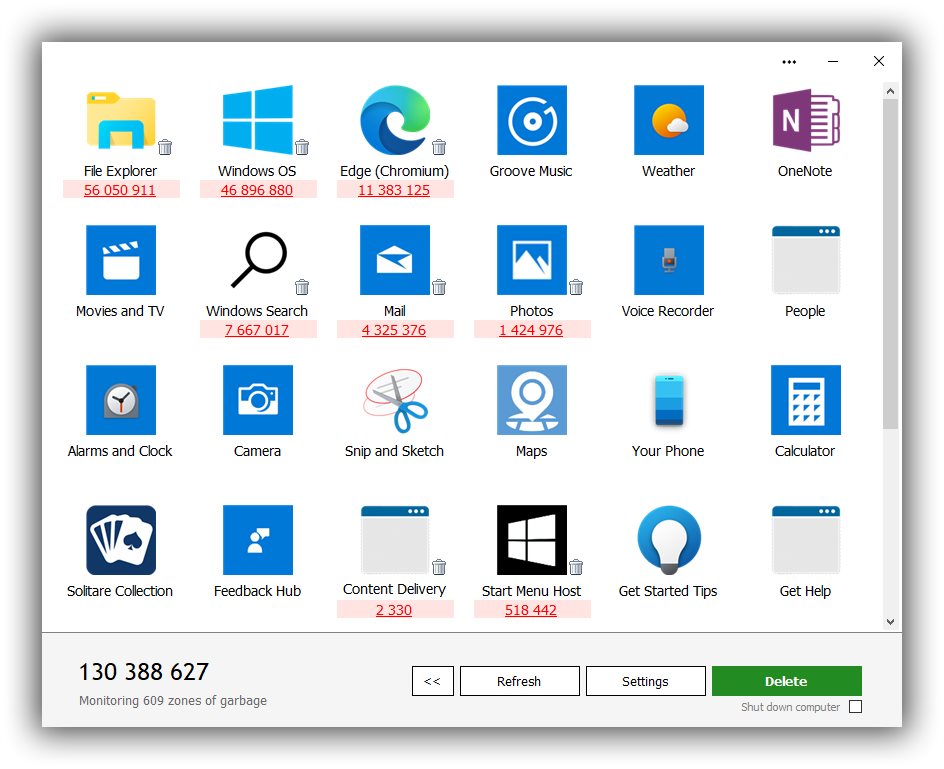The width and height of the screenshot is (944, 769).
Task: Enable the Shut down computer checkbox
Action: point(856,707)
